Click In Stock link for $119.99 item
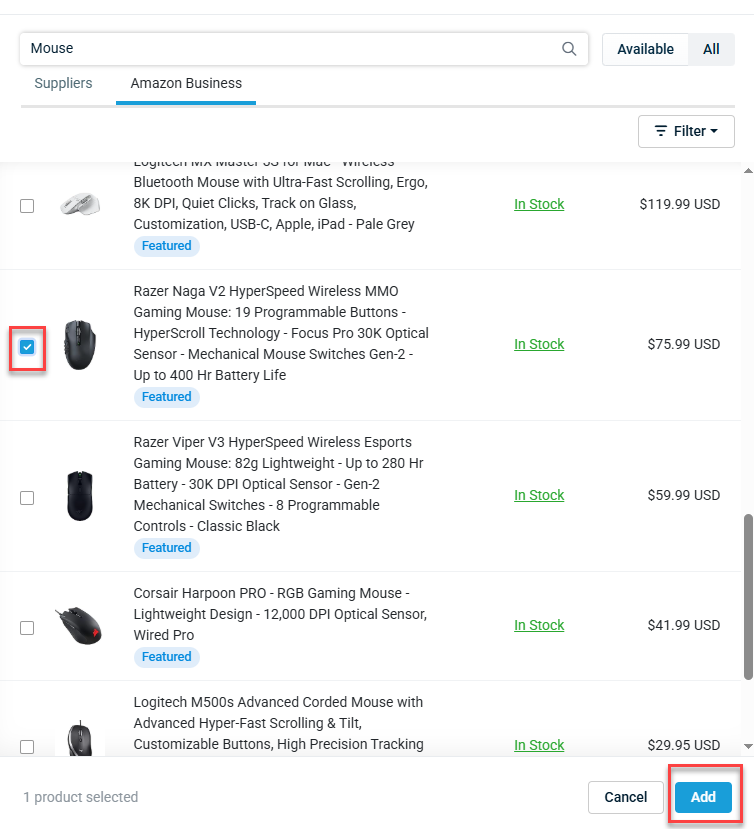 point(539,204)
